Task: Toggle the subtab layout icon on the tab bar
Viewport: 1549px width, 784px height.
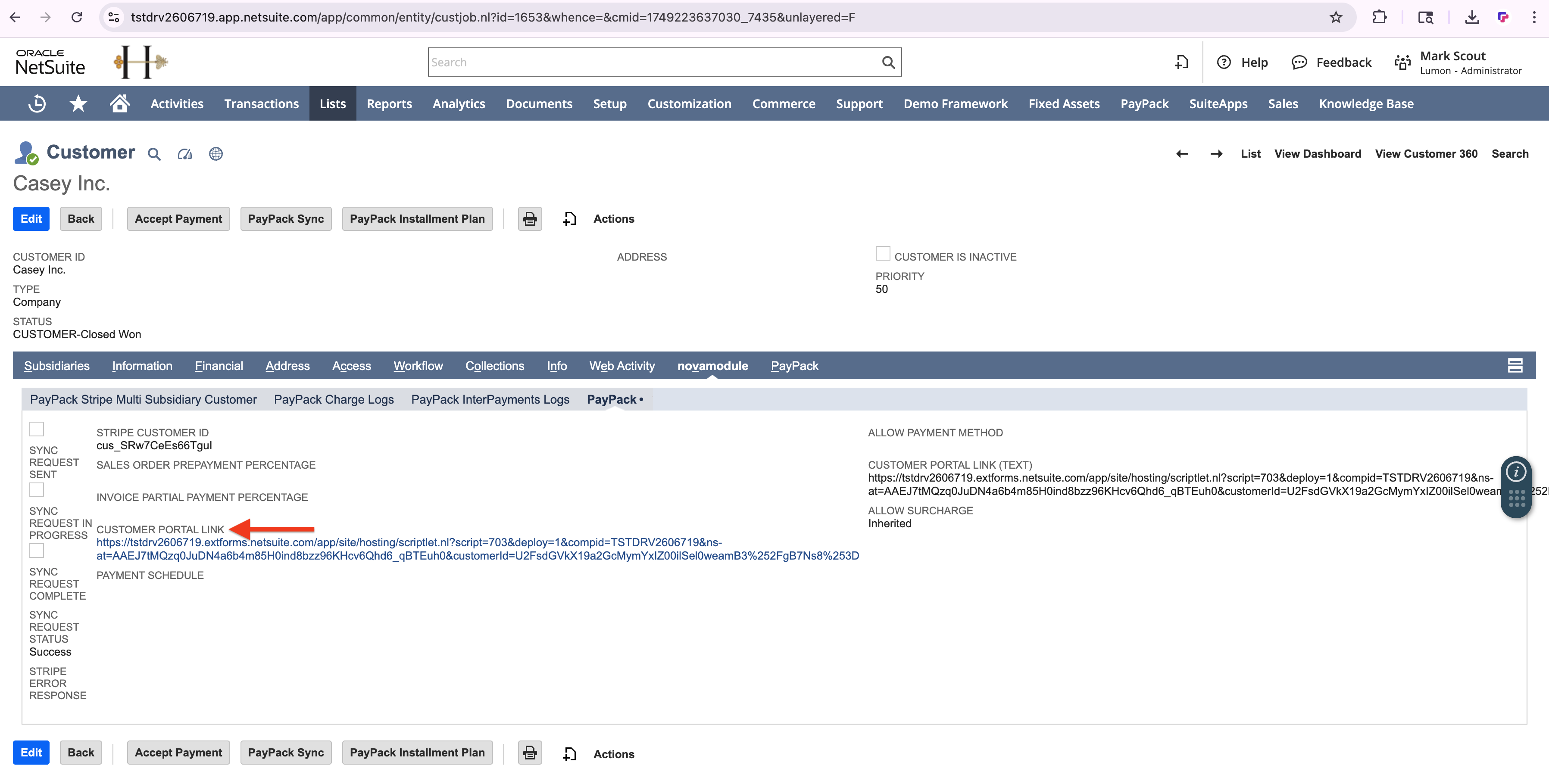Action: [1515, 366]
